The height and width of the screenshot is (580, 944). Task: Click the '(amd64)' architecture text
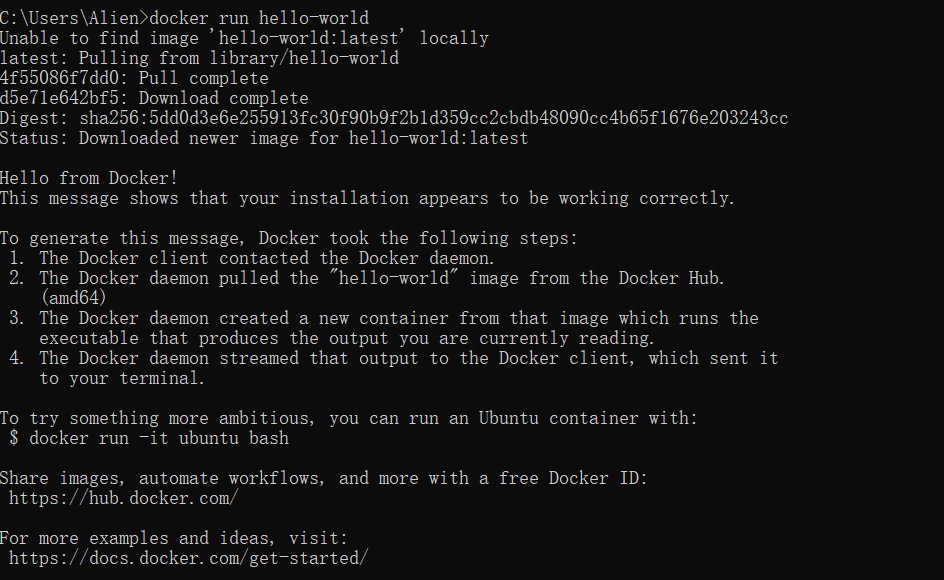[74, 298]
